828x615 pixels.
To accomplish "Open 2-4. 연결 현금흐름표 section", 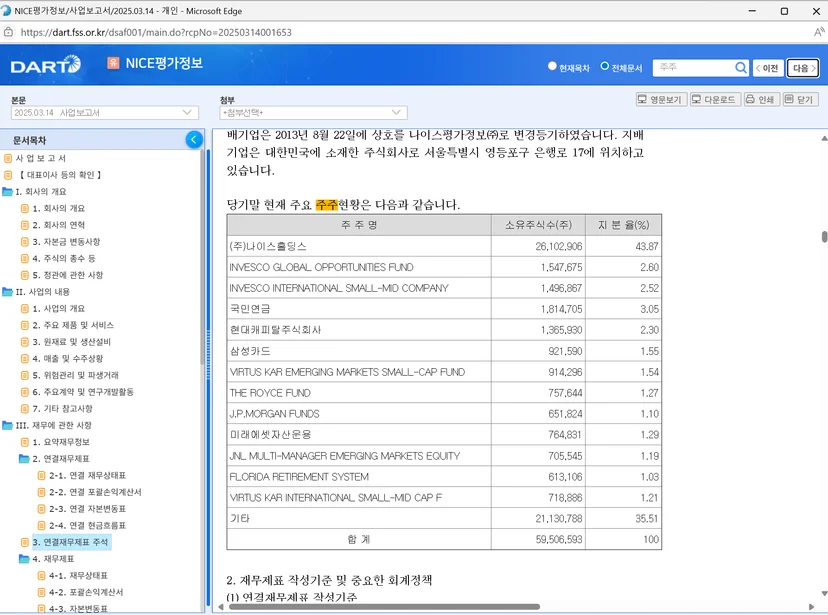I will point(88,525).
